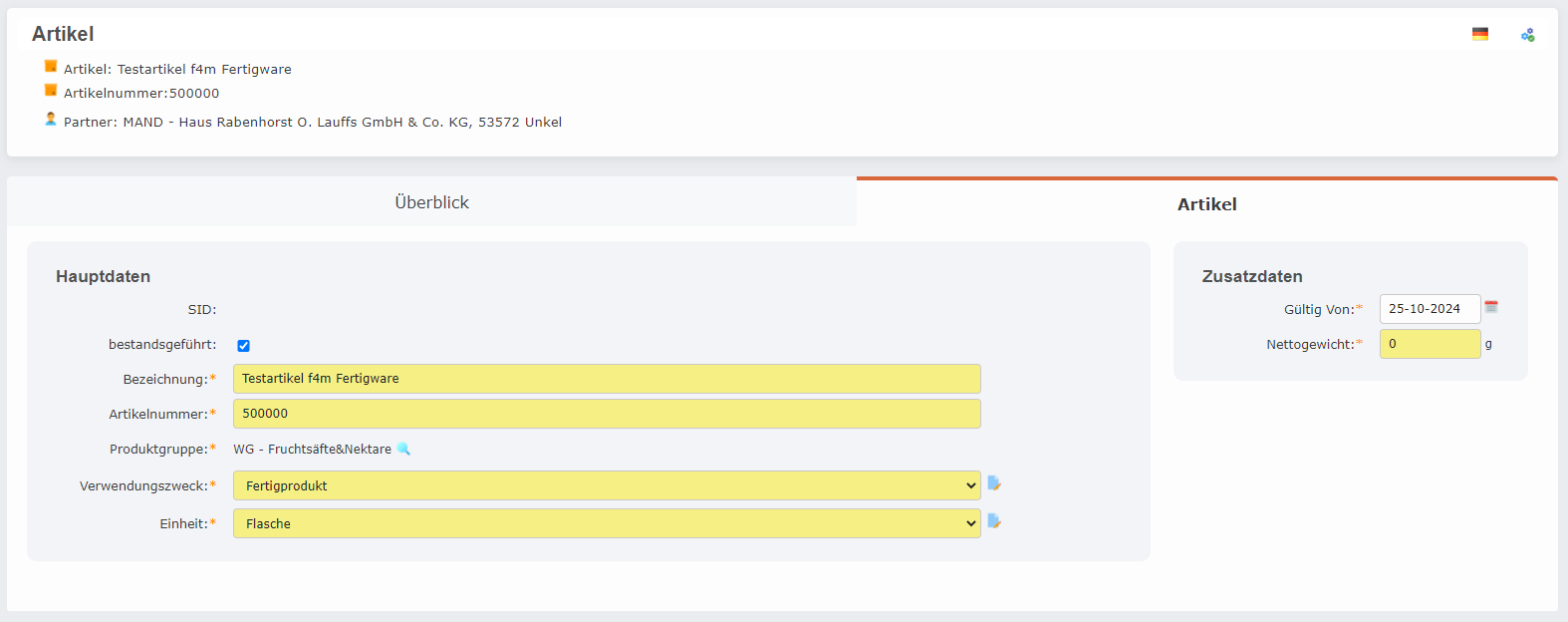Screen dimensions: 1568x622
Task: Click the edit icon beside Einheit dropdown
Action: pos(995,521)
